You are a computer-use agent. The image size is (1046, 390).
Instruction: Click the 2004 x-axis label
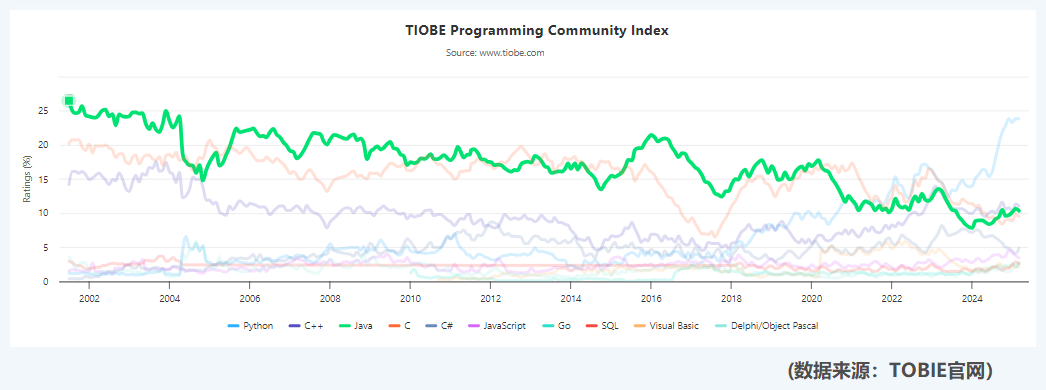point(169,299)
